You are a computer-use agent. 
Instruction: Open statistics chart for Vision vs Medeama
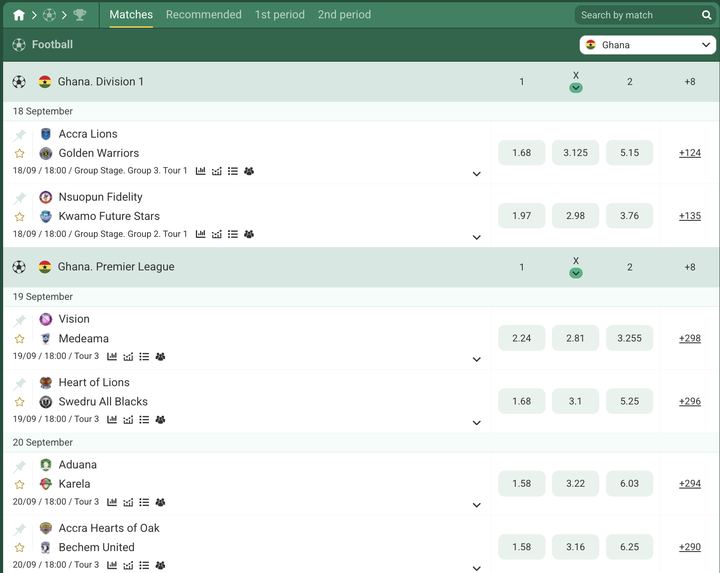[112, 356]
